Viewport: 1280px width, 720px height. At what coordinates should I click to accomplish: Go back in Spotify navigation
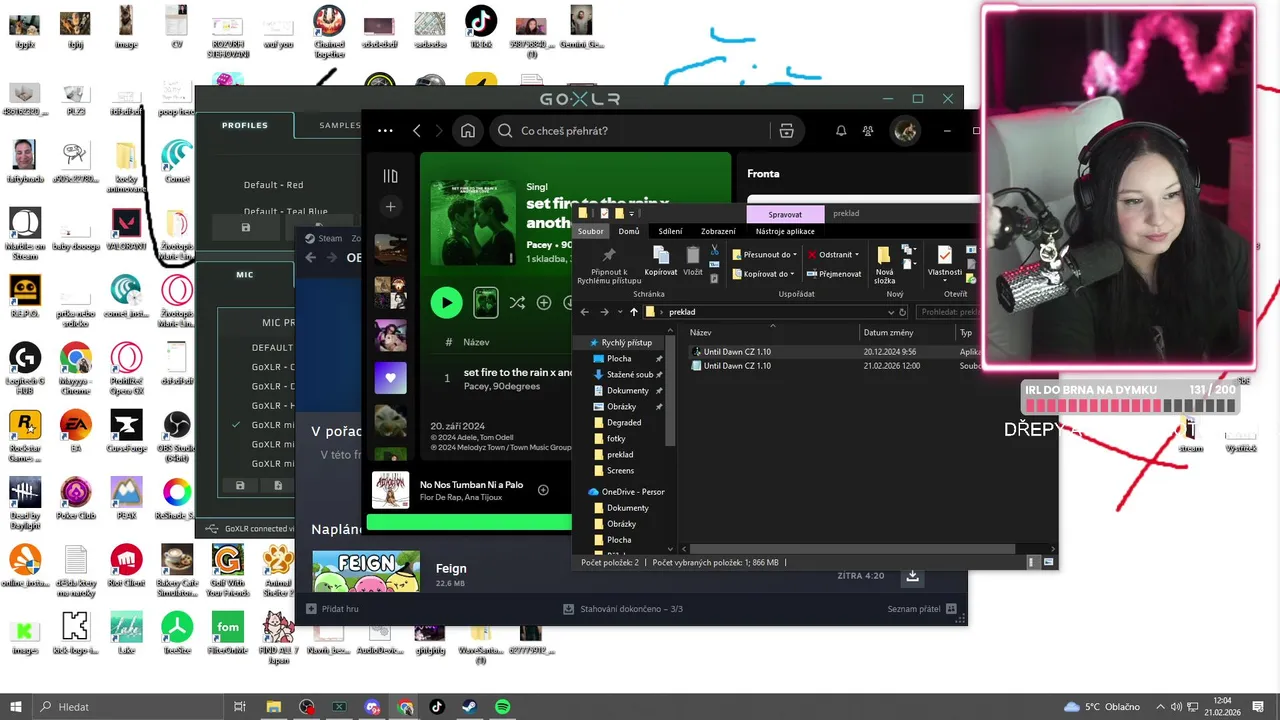pyautogui.click(x=417, y=131)
